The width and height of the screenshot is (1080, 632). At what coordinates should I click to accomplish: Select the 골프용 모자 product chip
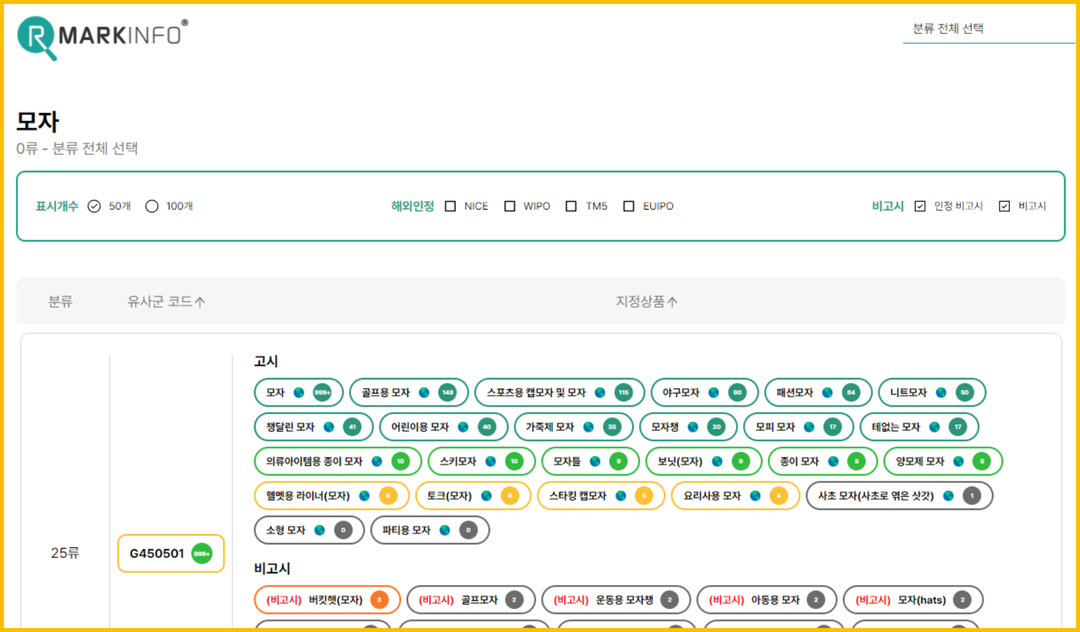[x=408, y=392]
